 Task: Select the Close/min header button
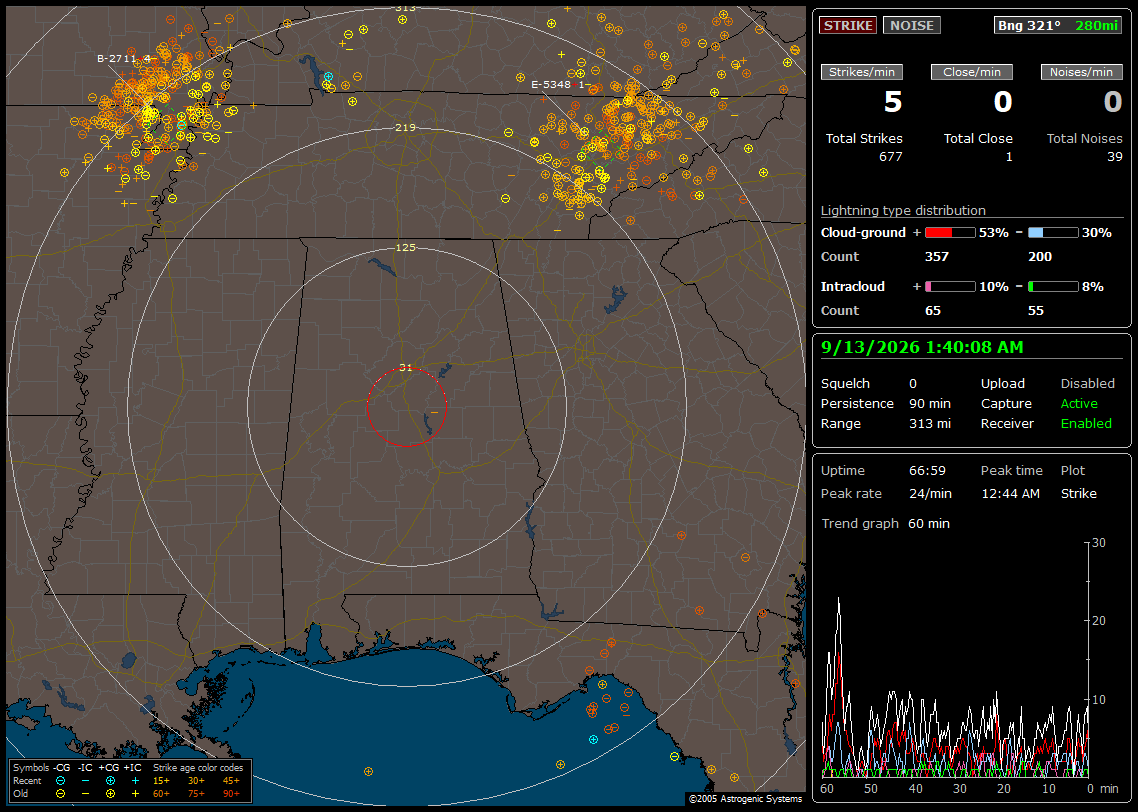[x=972, y=72]
